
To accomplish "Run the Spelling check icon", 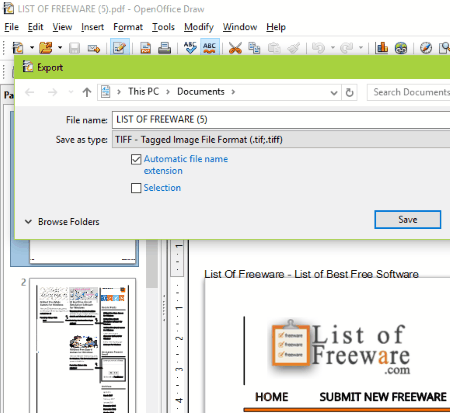I will point(190,48).
